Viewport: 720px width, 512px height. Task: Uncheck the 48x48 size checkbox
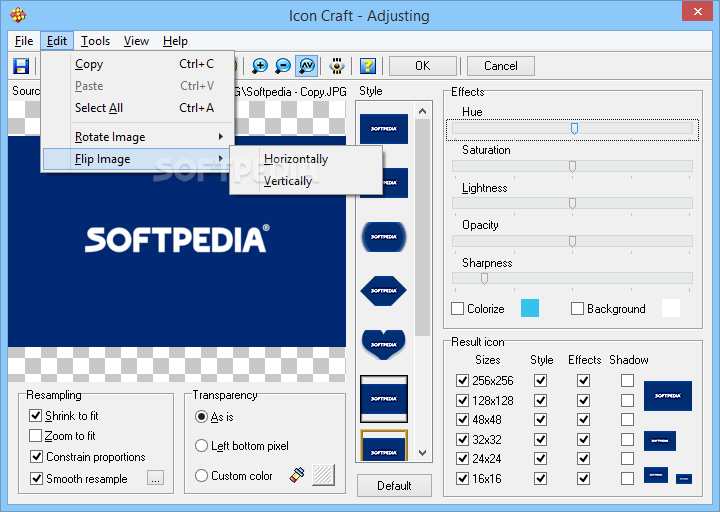[462, 419]
